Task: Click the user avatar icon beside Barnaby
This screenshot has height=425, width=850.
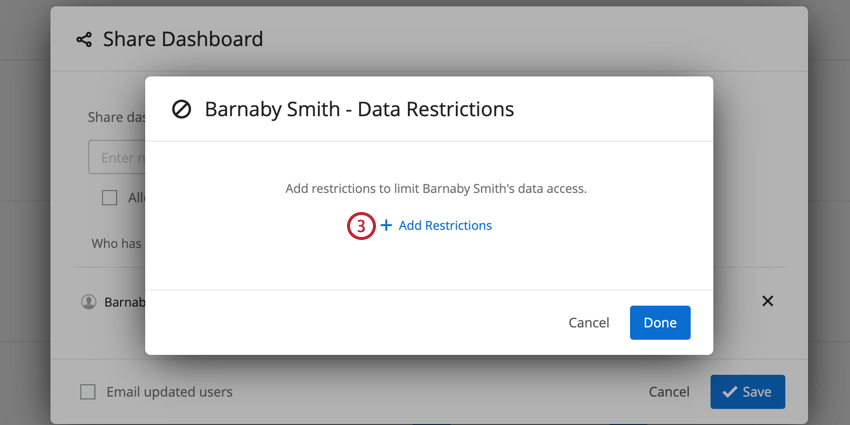Action: coord(89,302)
